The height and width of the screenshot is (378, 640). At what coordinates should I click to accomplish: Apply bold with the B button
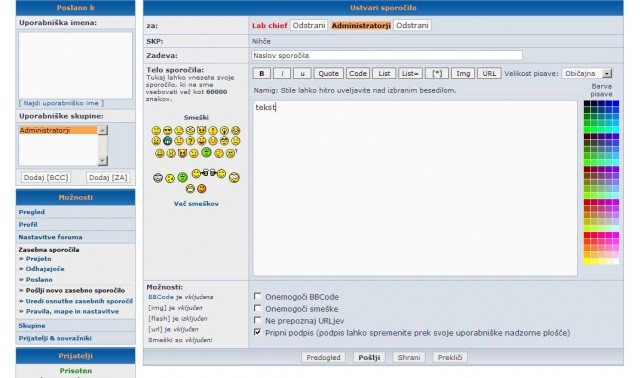coord(262,73)
